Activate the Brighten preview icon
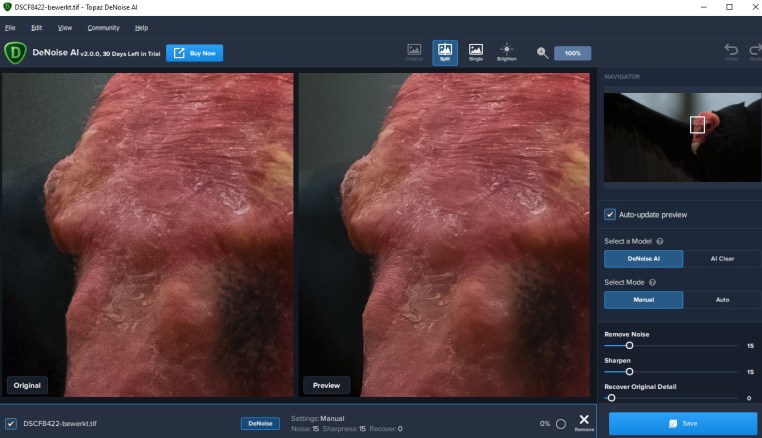Screen dimensions: 762x438 pyautogui.click(x=506, y=52)
